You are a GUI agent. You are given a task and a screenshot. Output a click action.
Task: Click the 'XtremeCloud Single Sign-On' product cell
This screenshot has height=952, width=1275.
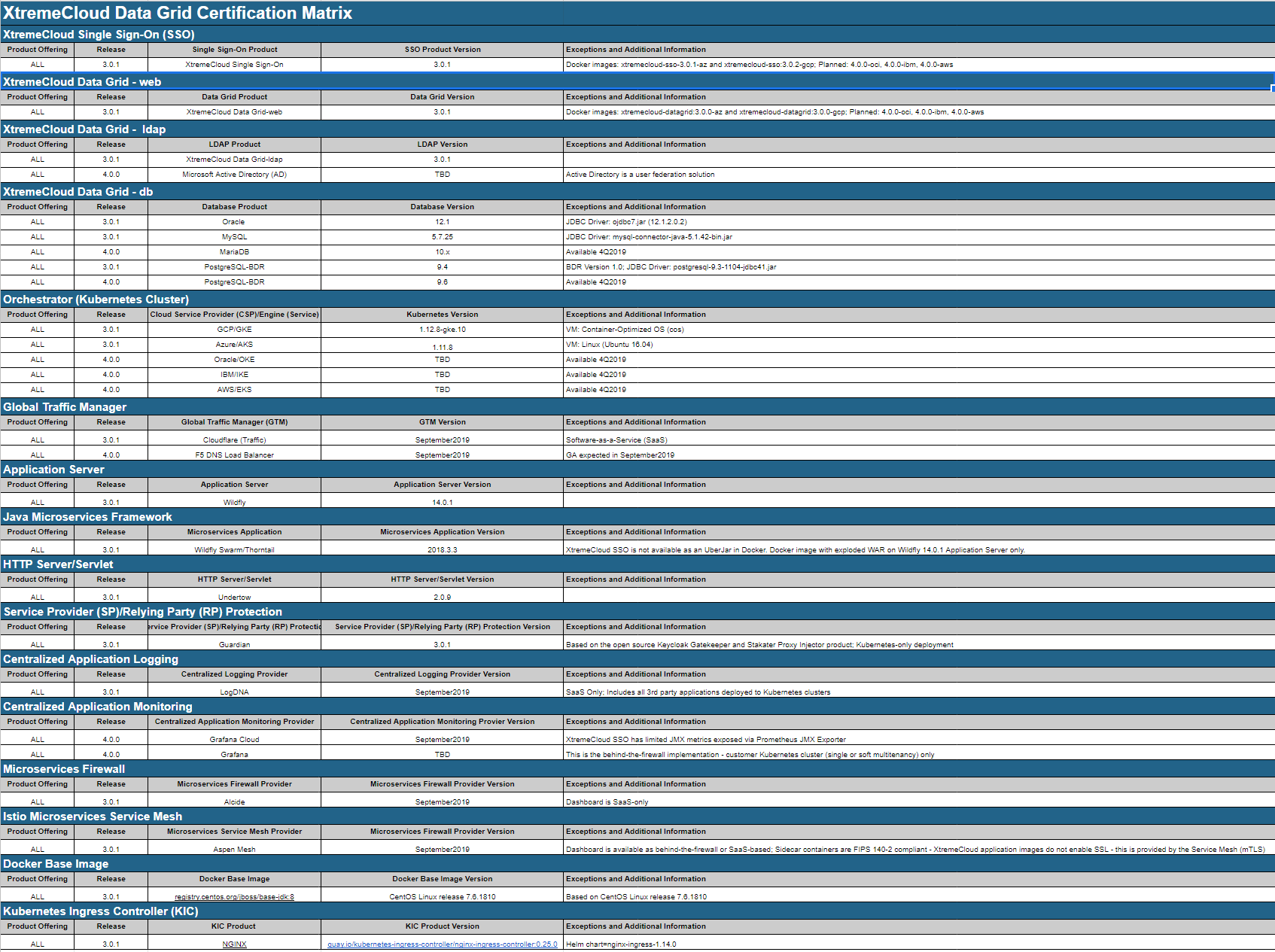point(234,65)
